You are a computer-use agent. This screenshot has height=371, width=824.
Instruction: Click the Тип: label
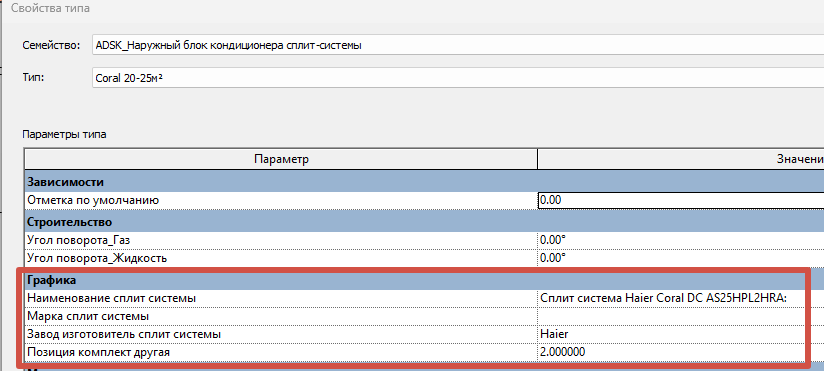(33, 78)
